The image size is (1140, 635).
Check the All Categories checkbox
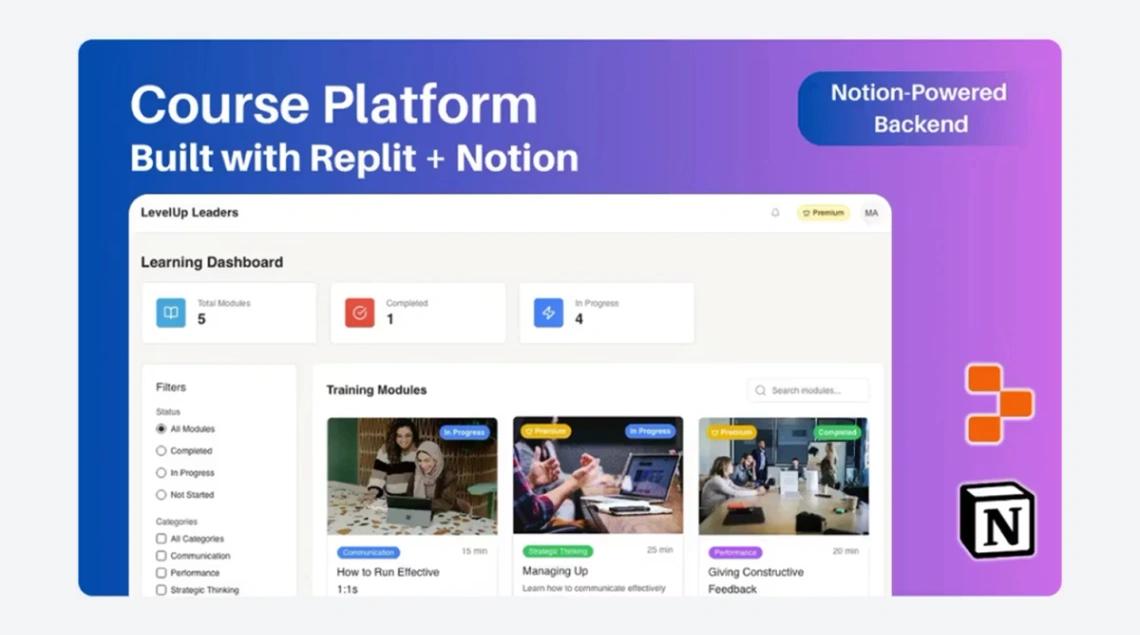(161, 539)
